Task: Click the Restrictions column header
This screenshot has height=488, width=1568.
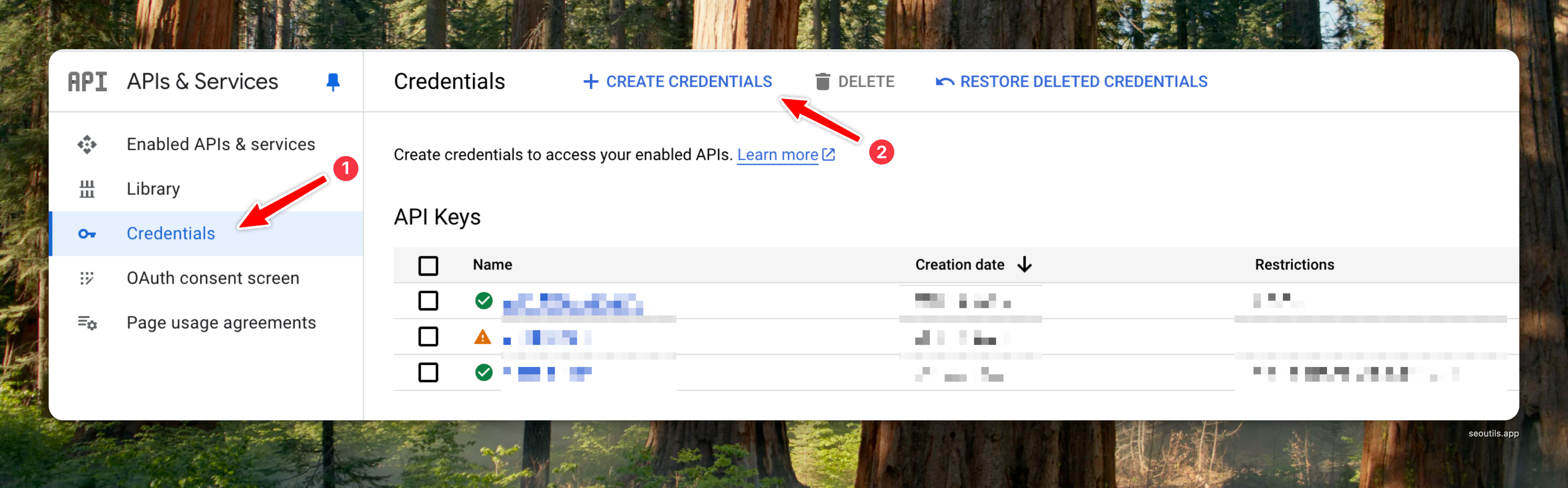Action: pos(1294,264)
